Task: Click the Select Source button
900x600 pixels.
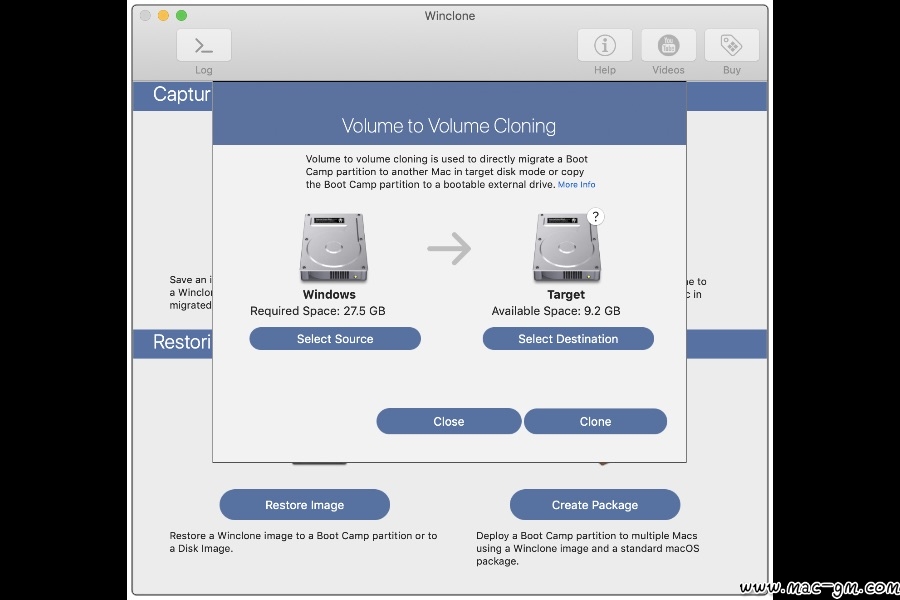Action: tap(335, 339)
